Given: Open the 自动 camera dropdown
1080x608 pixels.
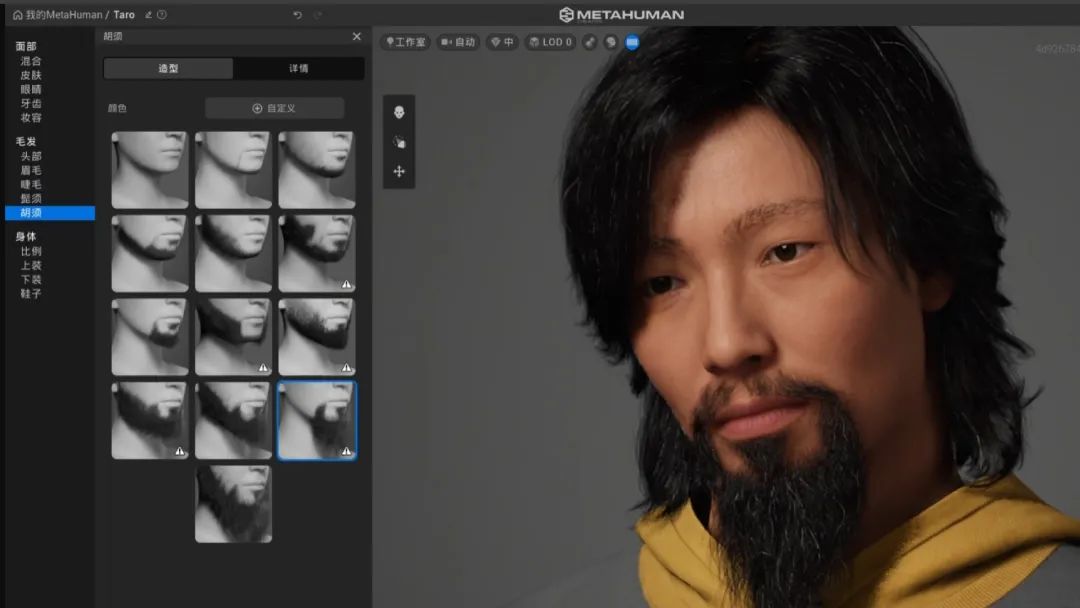Looking at the screenshot, I should point(458,42).
